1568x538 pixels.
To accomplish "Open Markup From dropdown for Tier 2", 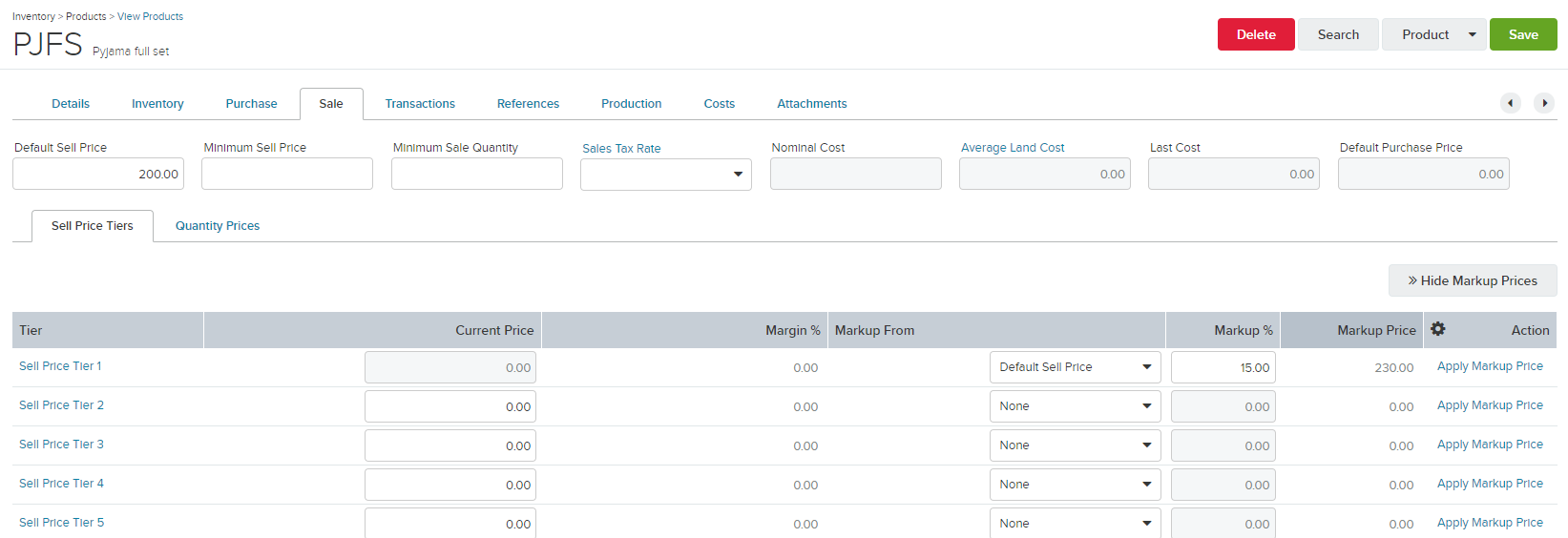I will point(1076,406).
